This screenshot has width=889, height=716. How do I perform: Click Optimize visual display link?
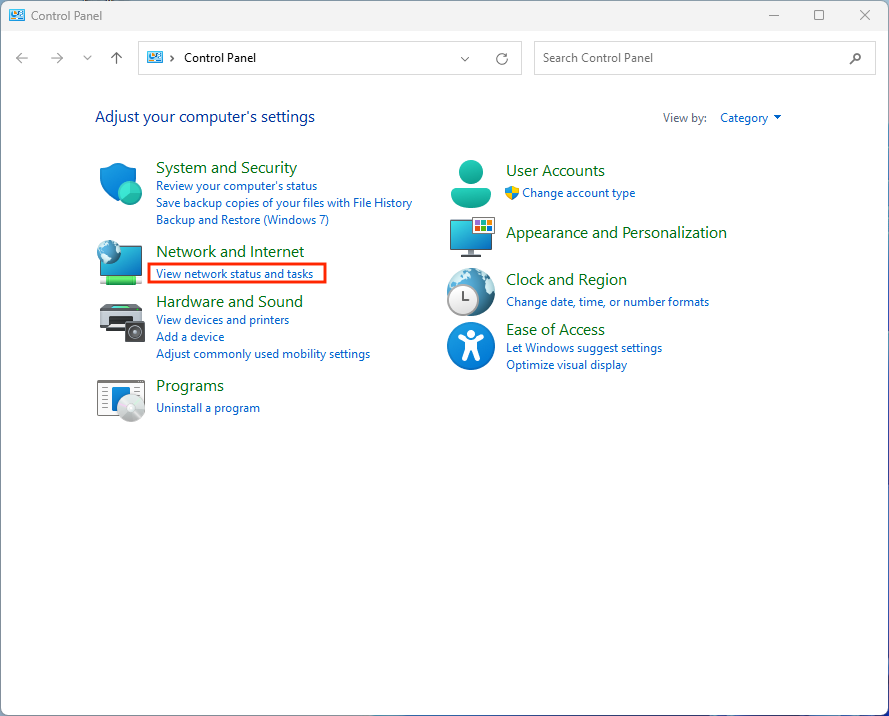566,365
